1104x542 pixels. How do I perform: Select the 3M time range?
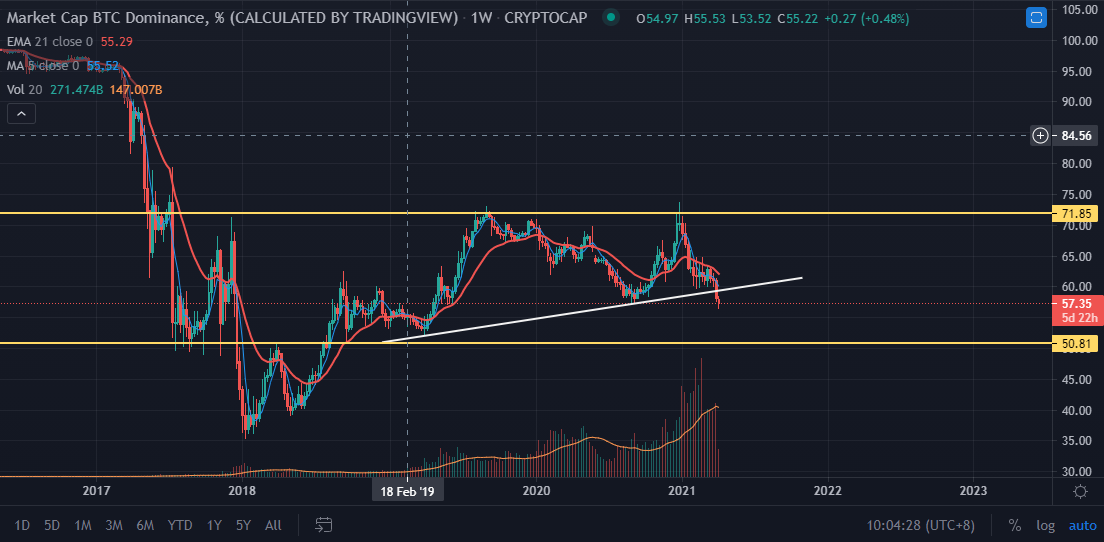pos(114,525)
